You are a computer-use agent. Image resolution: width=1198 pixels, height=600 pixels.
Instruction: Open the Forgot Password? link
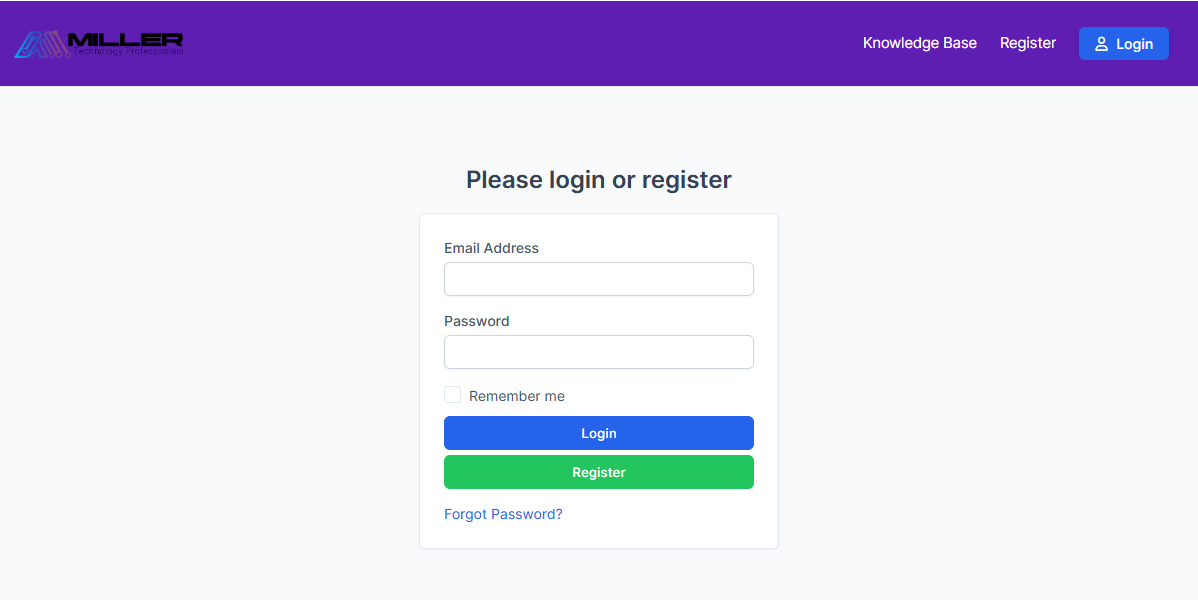[x=503, y=514]
